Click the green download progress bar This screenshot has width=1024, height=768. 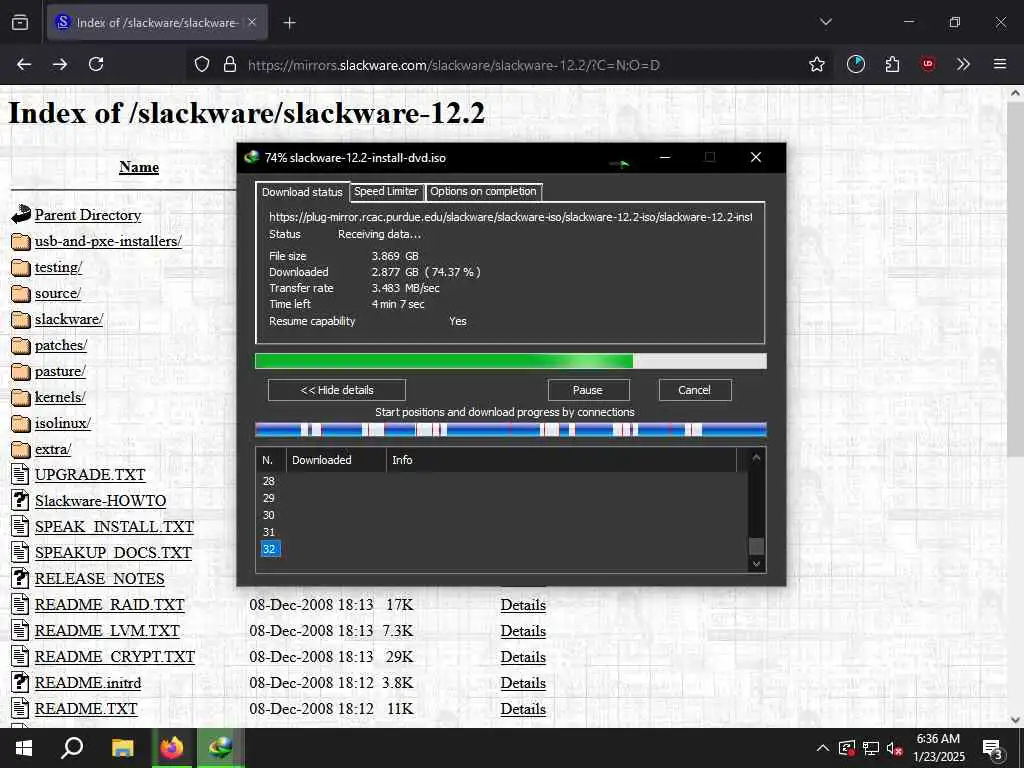(510, 361)
